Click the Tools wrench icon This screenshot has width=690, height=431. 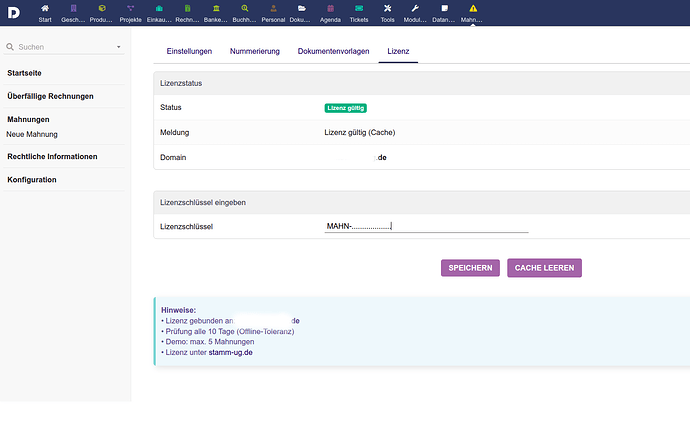387,9
